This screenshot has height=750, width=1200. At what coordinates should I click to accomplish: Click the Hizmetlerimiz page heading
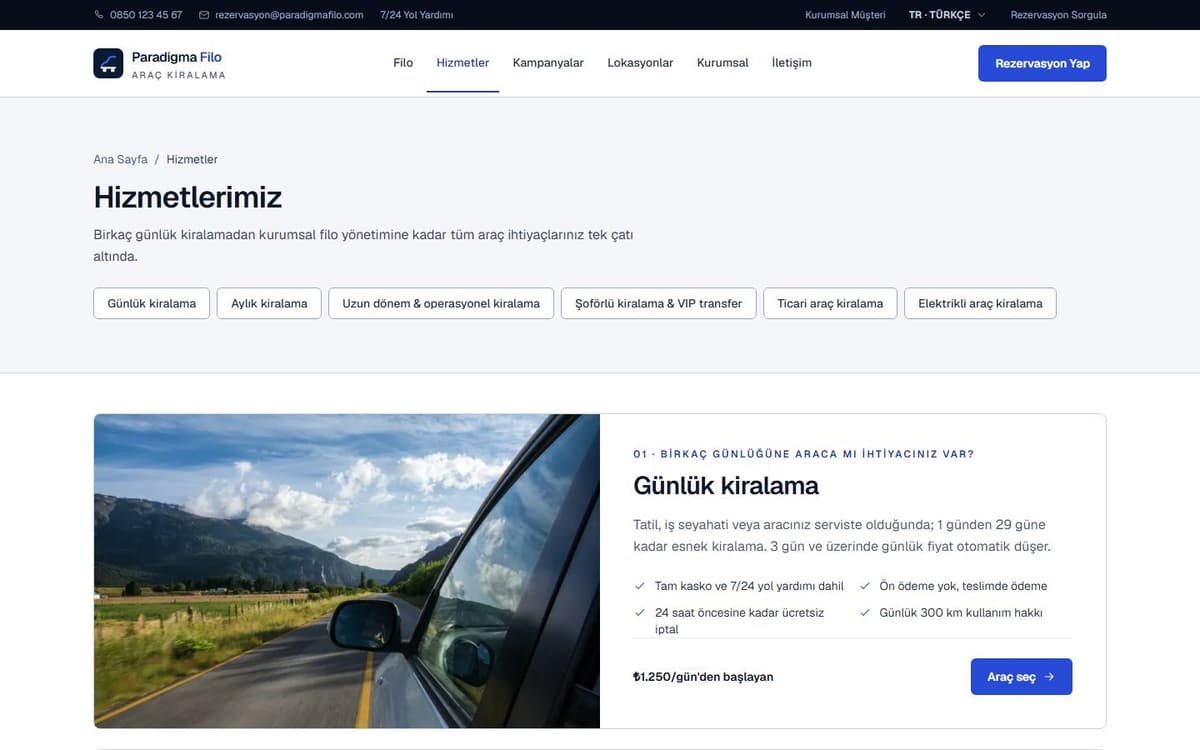pos(188,197)
